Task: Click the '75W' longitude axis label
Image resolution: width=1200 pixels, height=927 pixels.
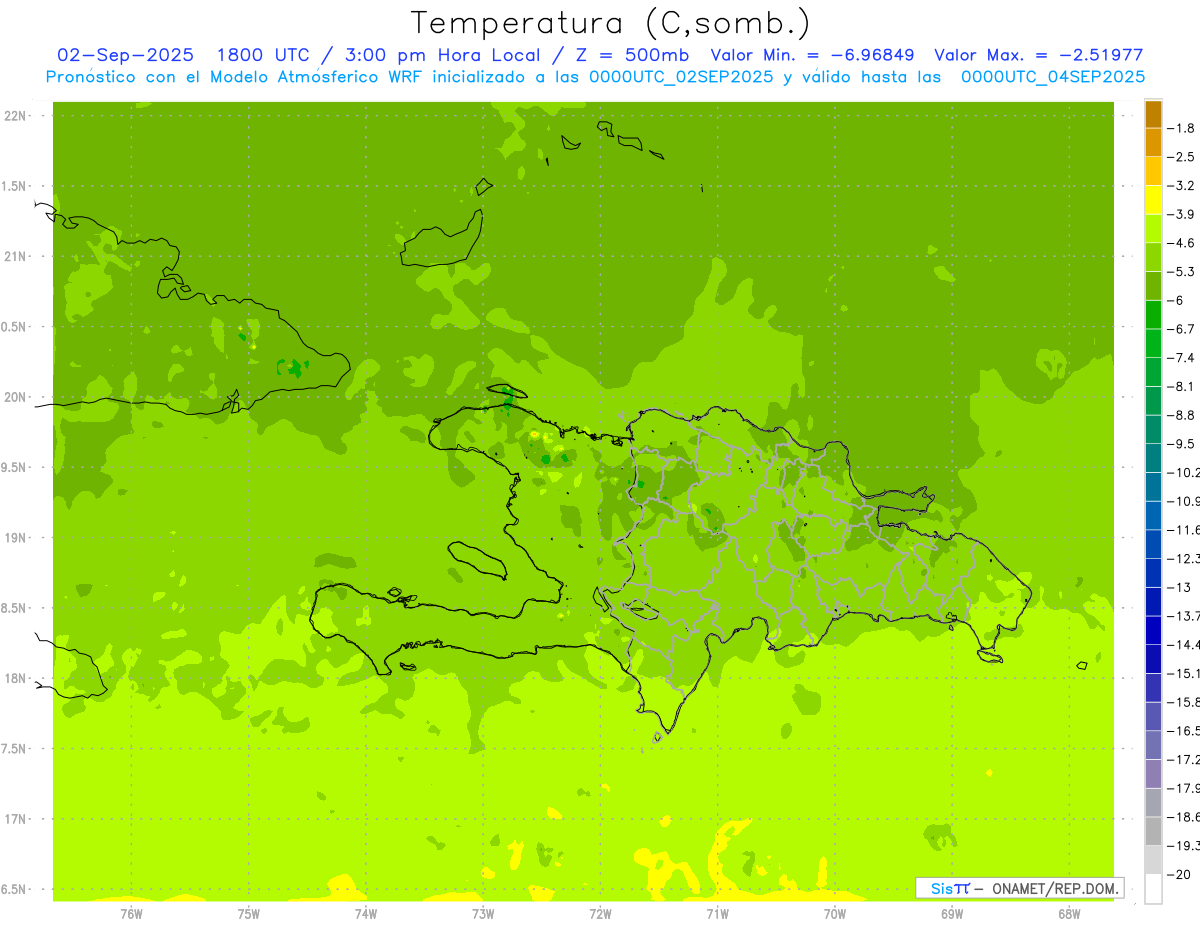Action: (x=249, y=913)
